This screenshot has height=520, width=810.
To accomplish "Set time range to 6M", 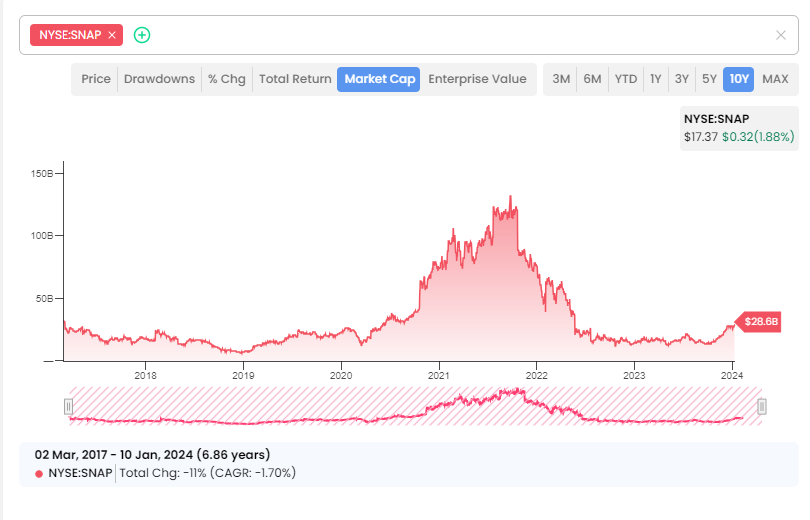I will (592, 79).
